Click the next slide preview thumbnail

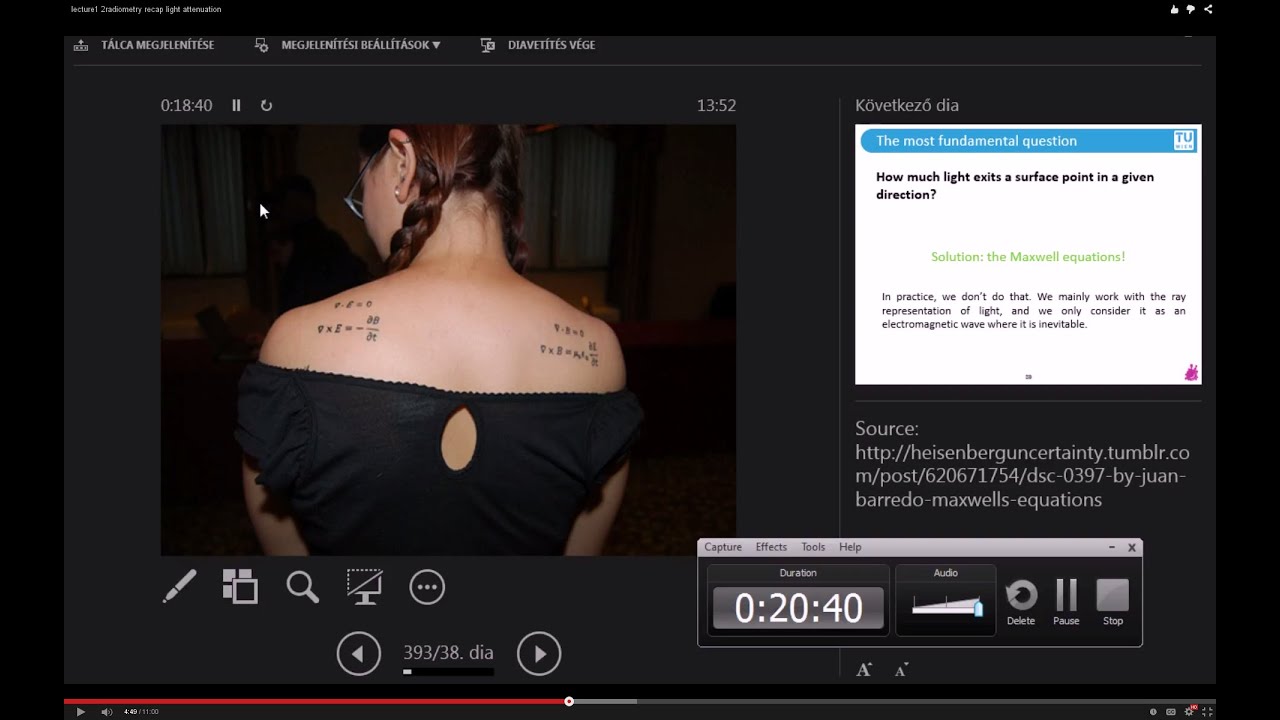click(x=1028, y=255)
